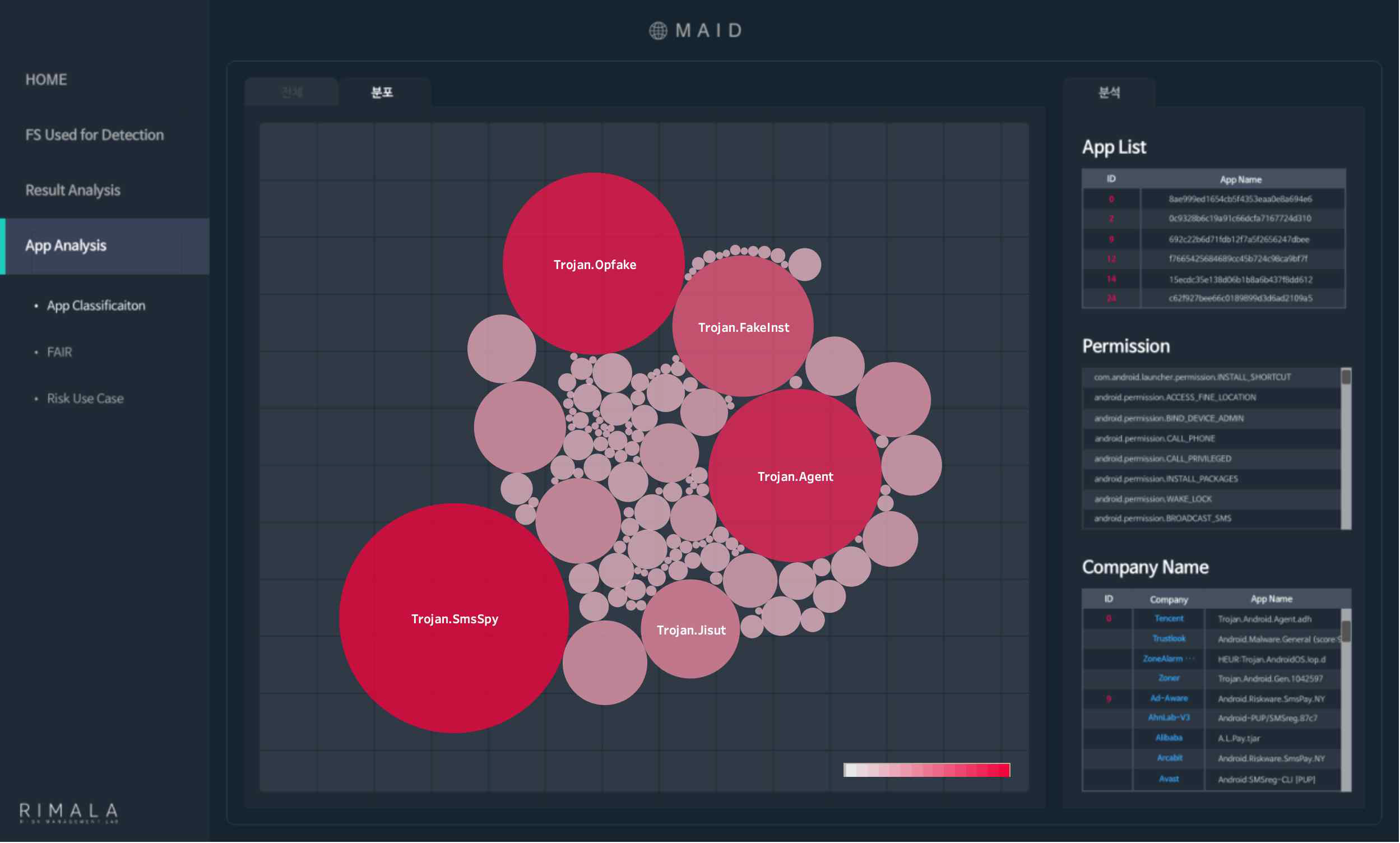
Task: Select Trojan.Android.Gen.1042597 entry
Action: coord(1269,679)
